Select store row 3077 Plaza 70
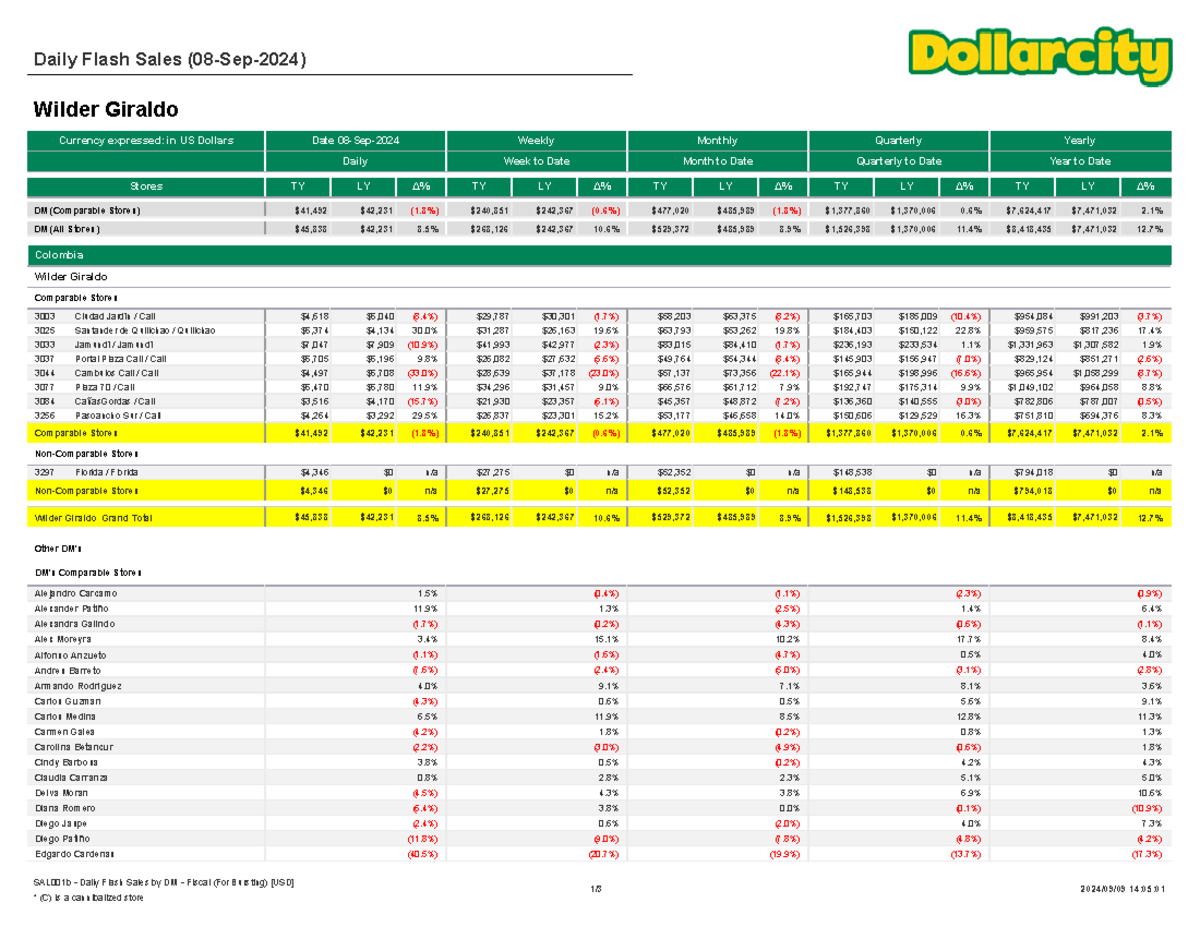This screenshot has width=1200, height=927. click(600, 386)
